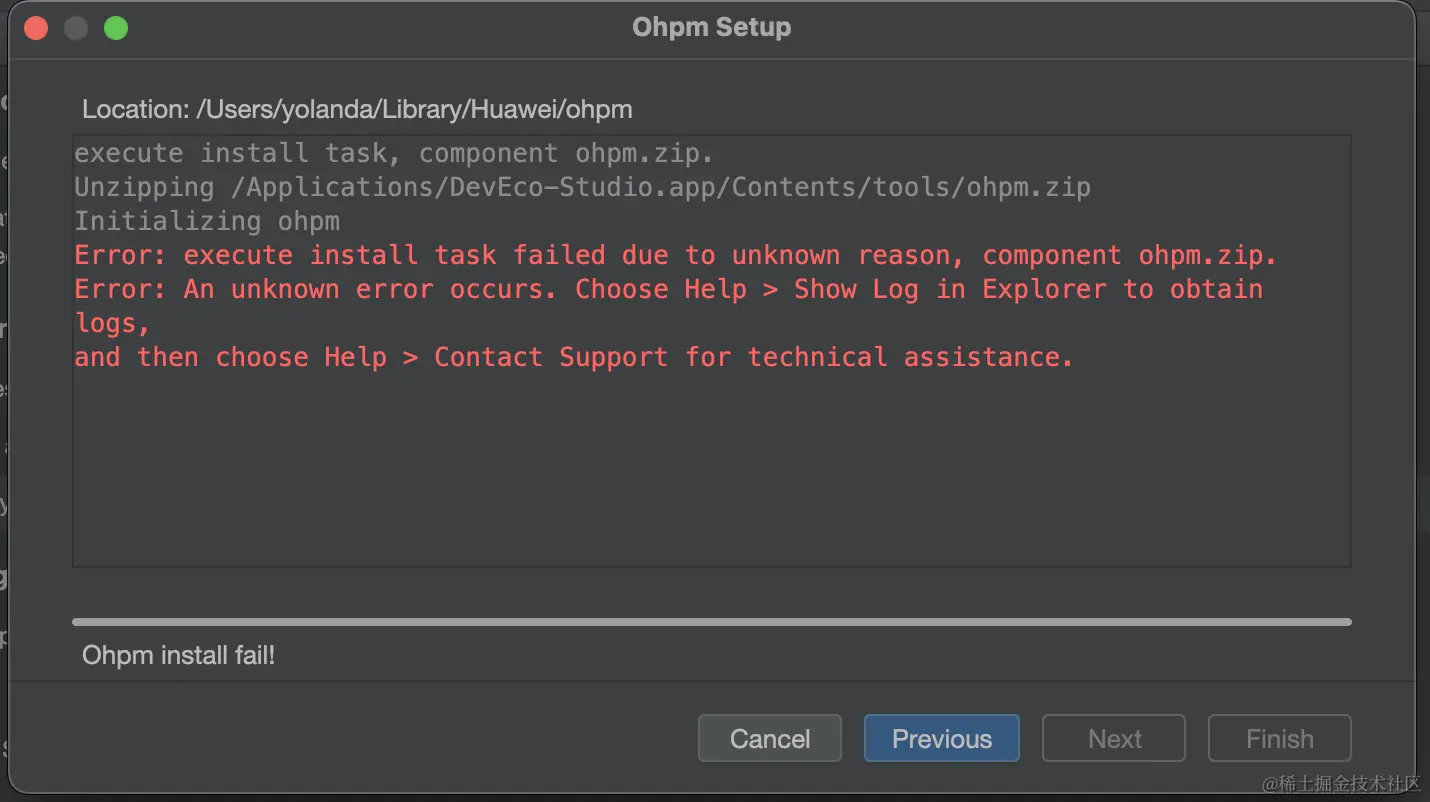Click the greyed-out Finish button
1430x802 pixels.
[x=1279, y=739]
